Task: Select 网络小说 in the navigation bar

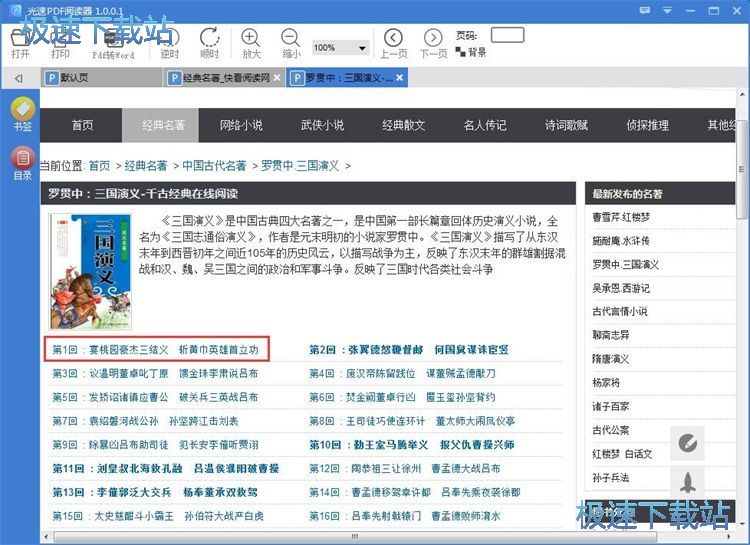Action: [241, 125]
